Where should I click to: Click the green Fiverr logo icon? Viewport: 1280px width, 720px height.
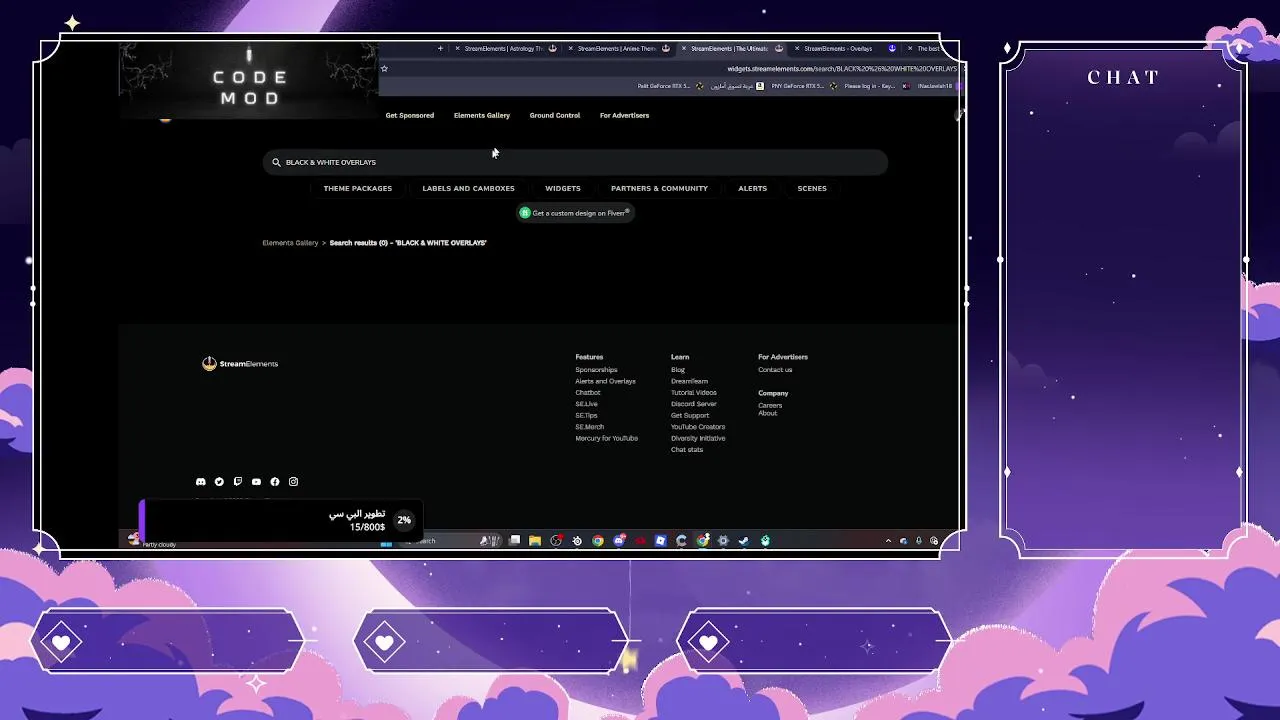[524, 213]
